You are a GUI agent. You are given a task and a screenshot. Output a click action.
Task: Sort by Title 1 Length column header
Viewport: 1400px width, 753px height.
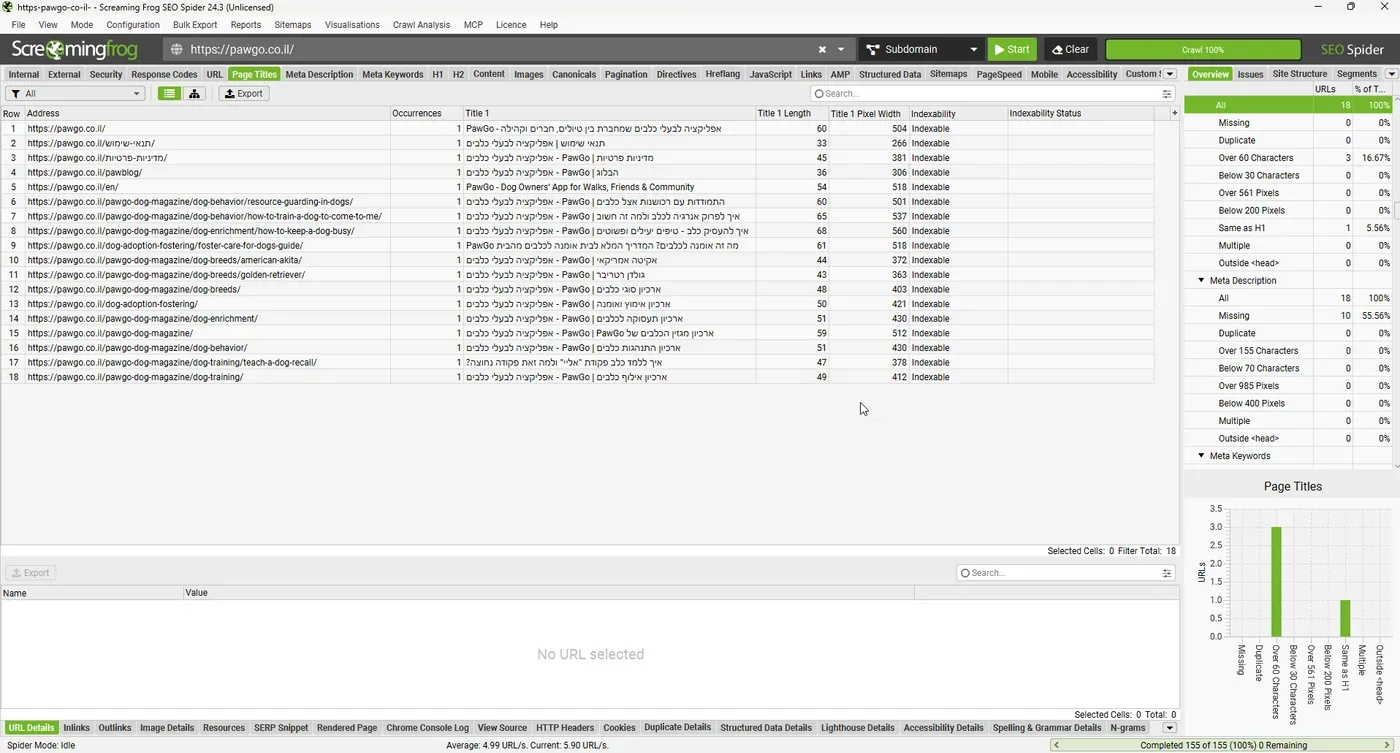coord(792,113)
